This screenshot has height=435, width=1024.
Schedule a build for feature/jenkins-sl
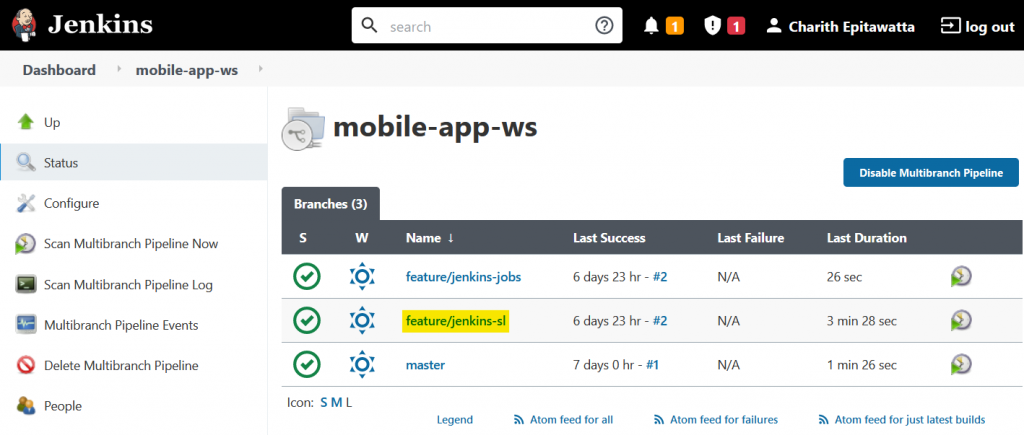pyautogui.click(x=961, y=321)
